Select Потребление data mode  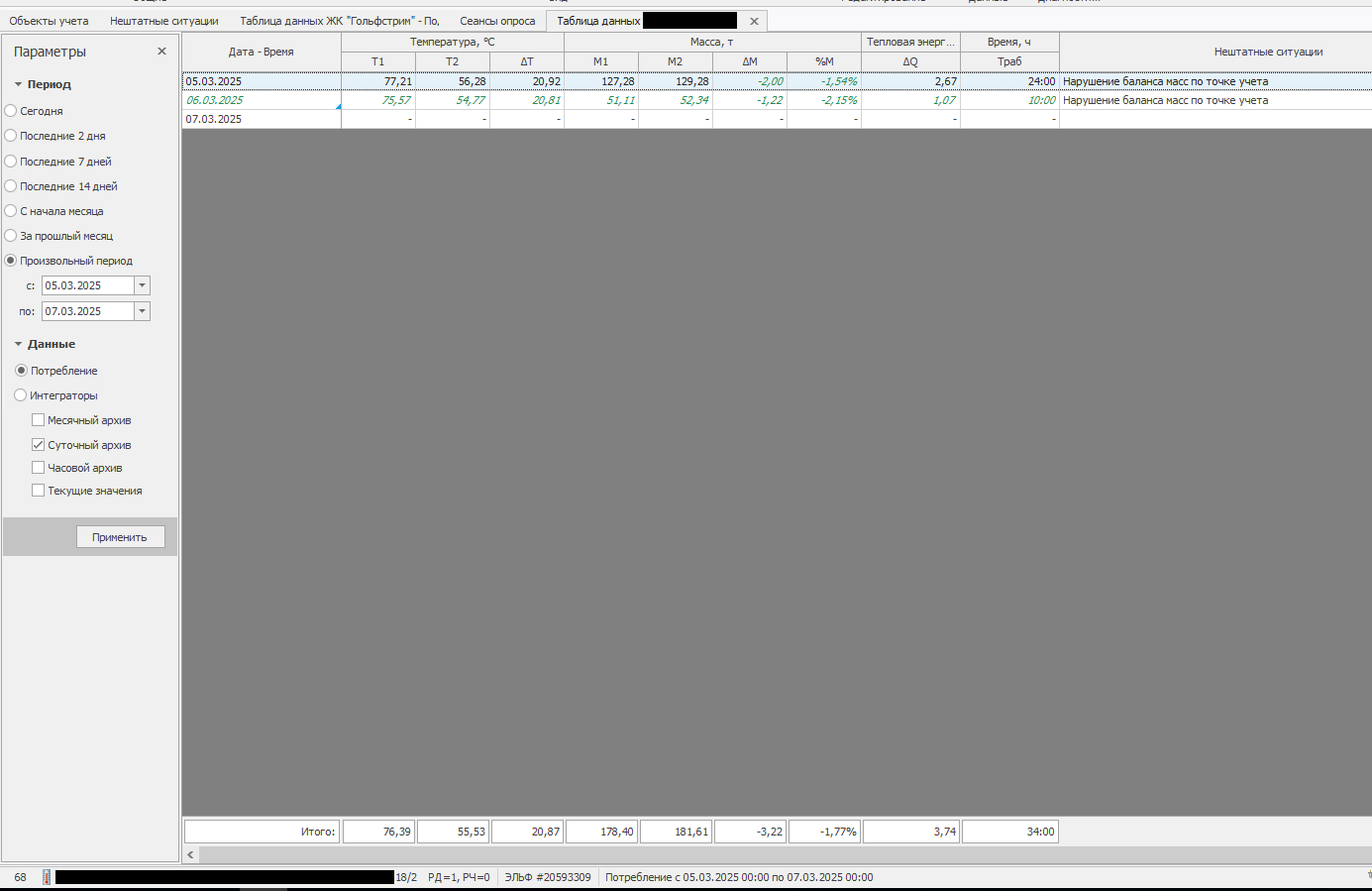pos(21,371)
